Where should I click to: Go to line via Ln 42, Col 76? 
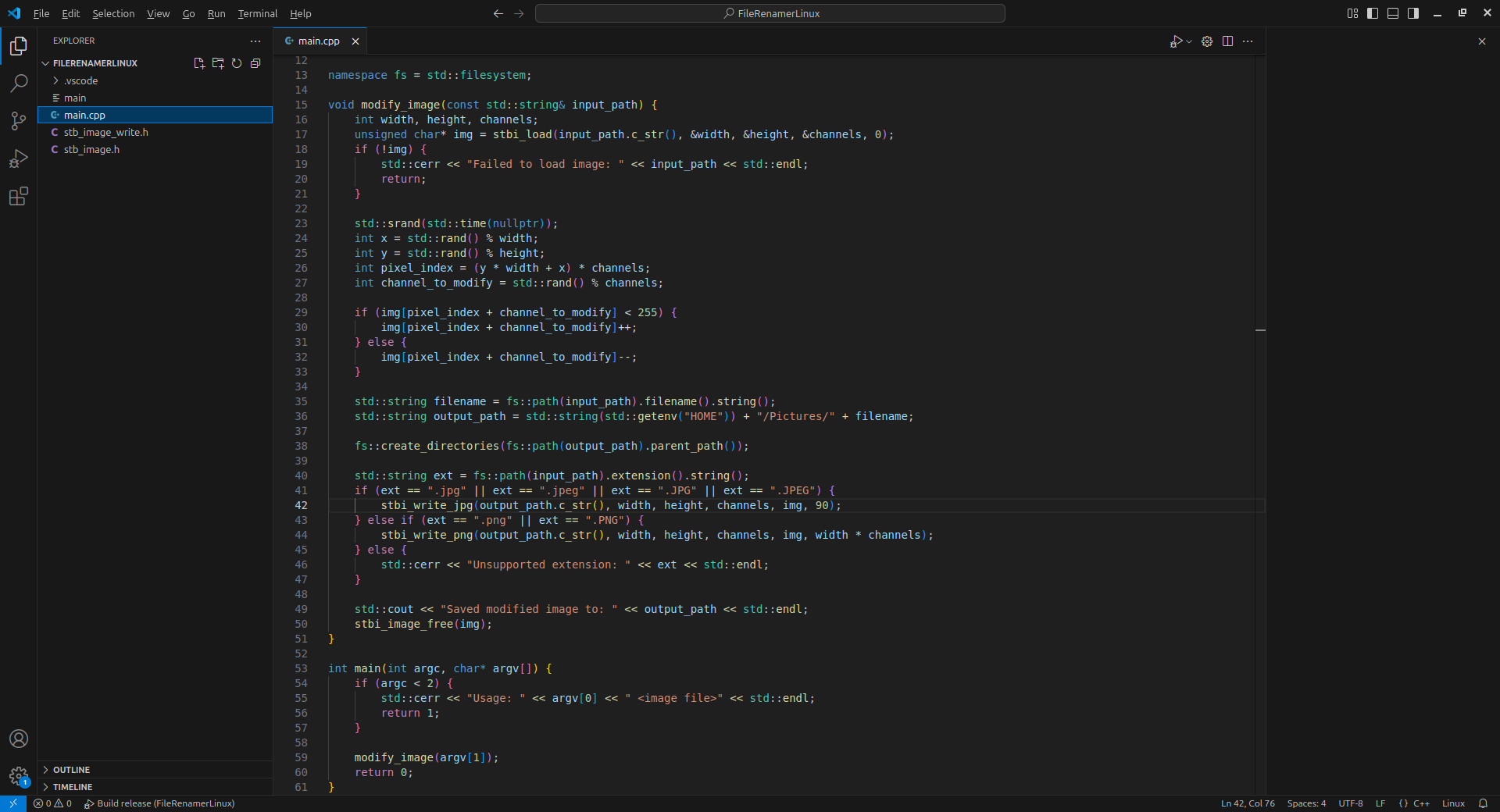[x=1248, y=803]
